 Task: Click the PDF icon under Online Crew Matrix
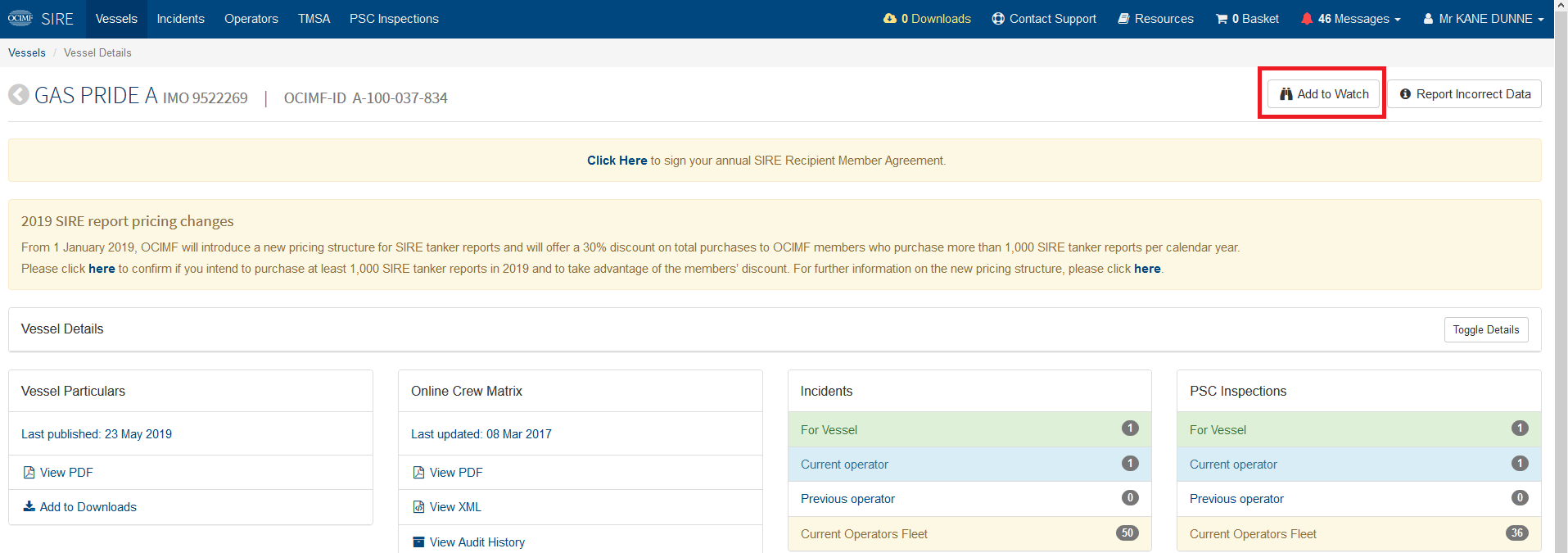click(x=419, y=472)
